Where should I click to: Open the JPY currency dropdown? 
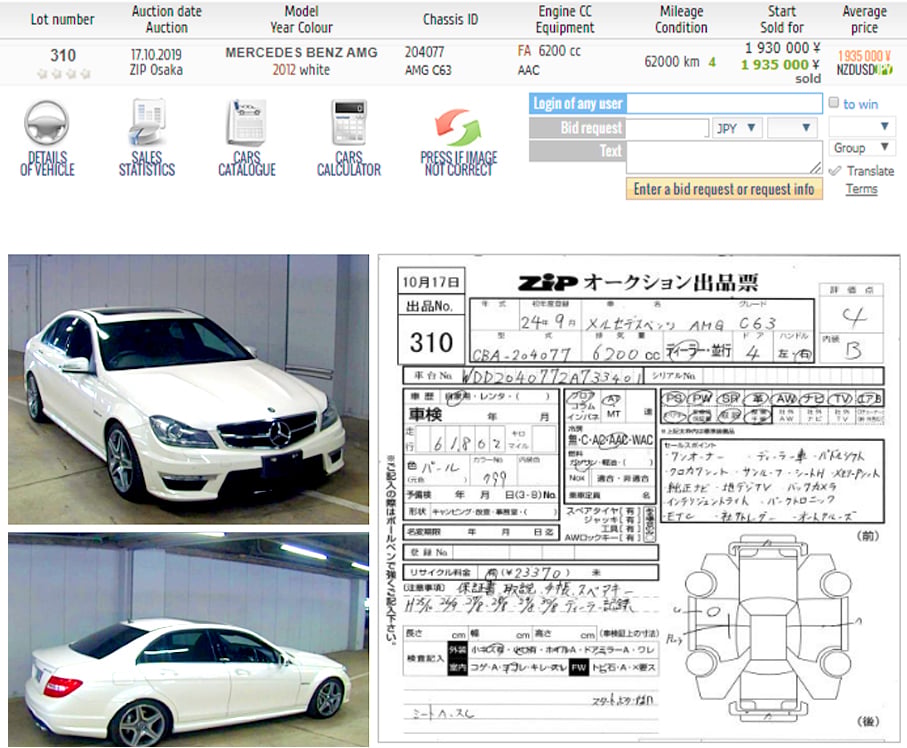tap(737, 128)
